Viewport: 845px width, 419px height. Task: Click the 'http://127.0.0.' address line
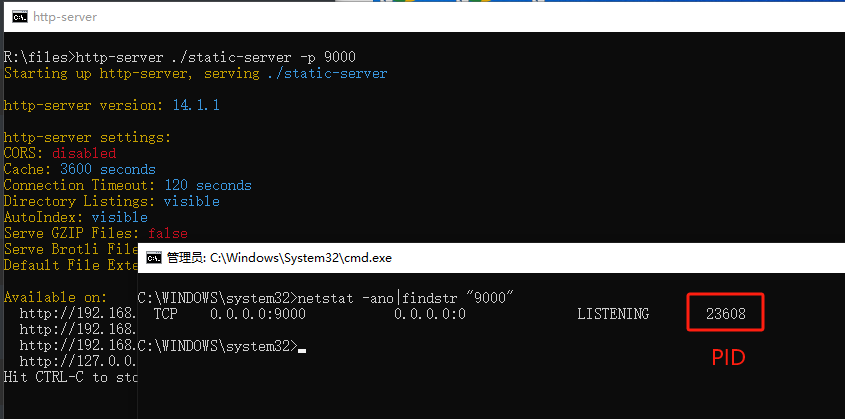(79, 361)
